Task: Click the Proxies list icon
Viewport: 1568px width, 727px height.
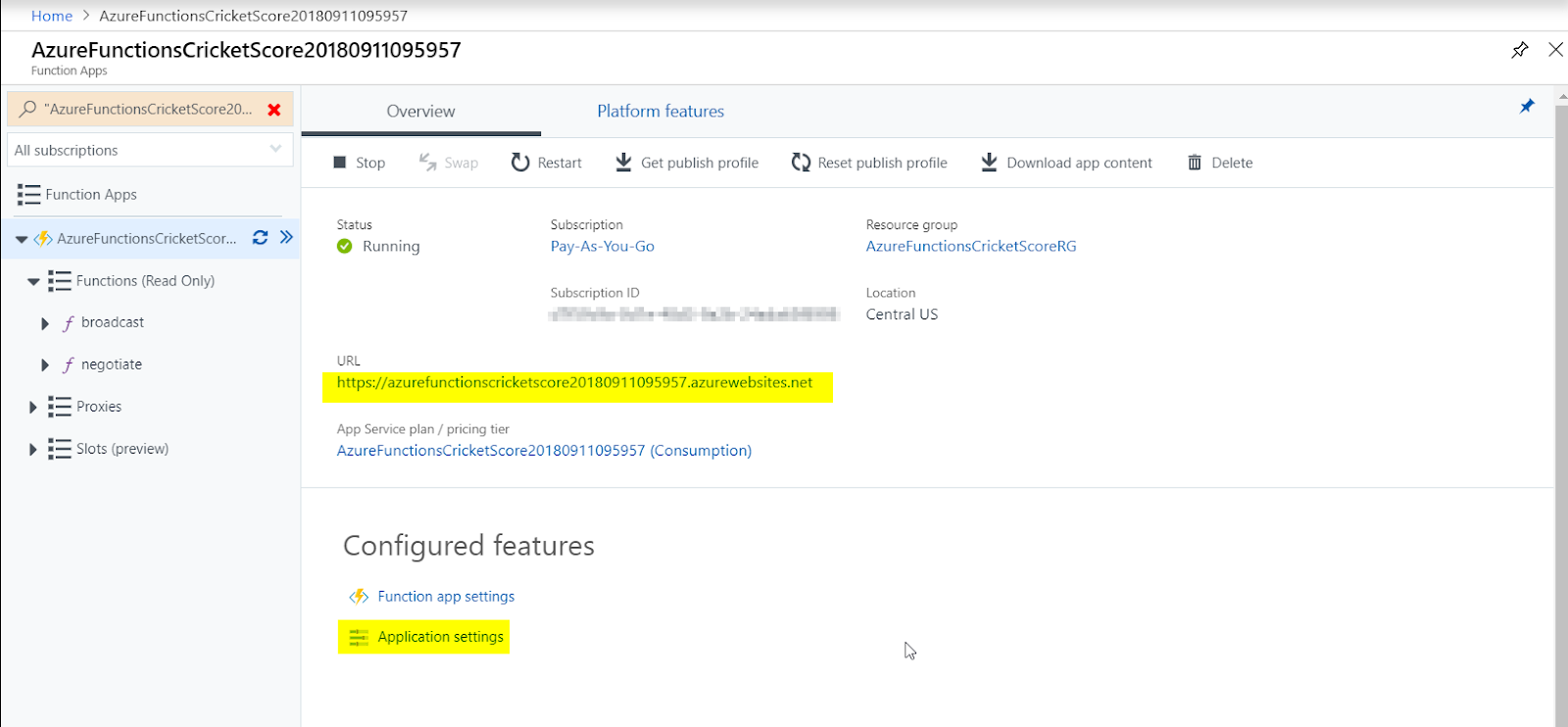Action: (60, 407)
